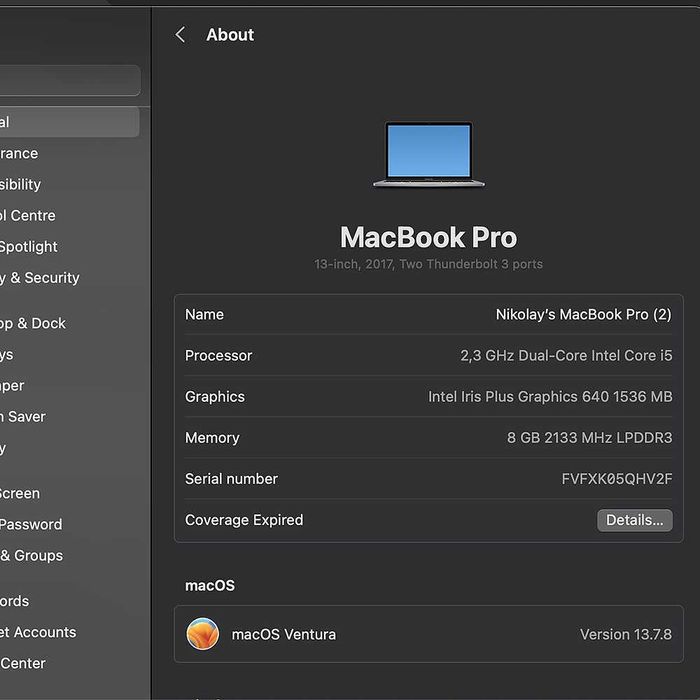This screenshot has width=700, height=700.
Task: Click the 'macOS' section heading
Action: coord(210,585)
